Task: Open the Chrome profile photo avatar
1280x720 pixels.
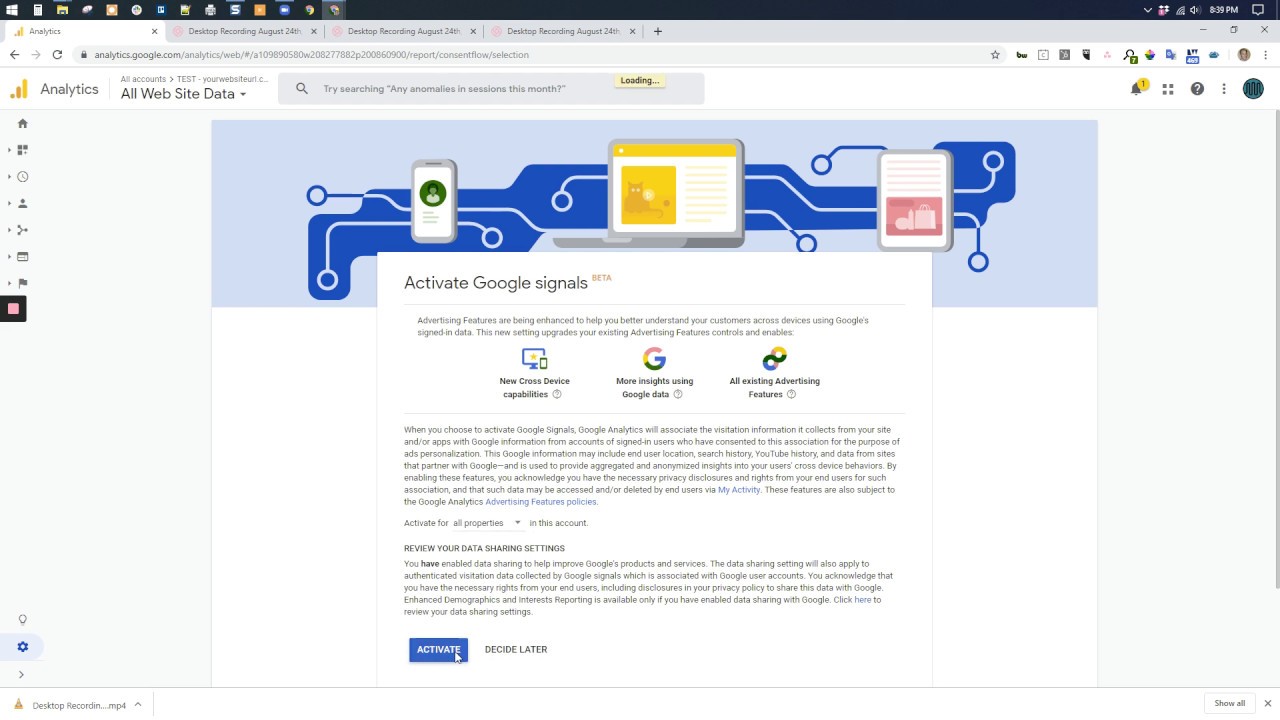Action: 1244,55
